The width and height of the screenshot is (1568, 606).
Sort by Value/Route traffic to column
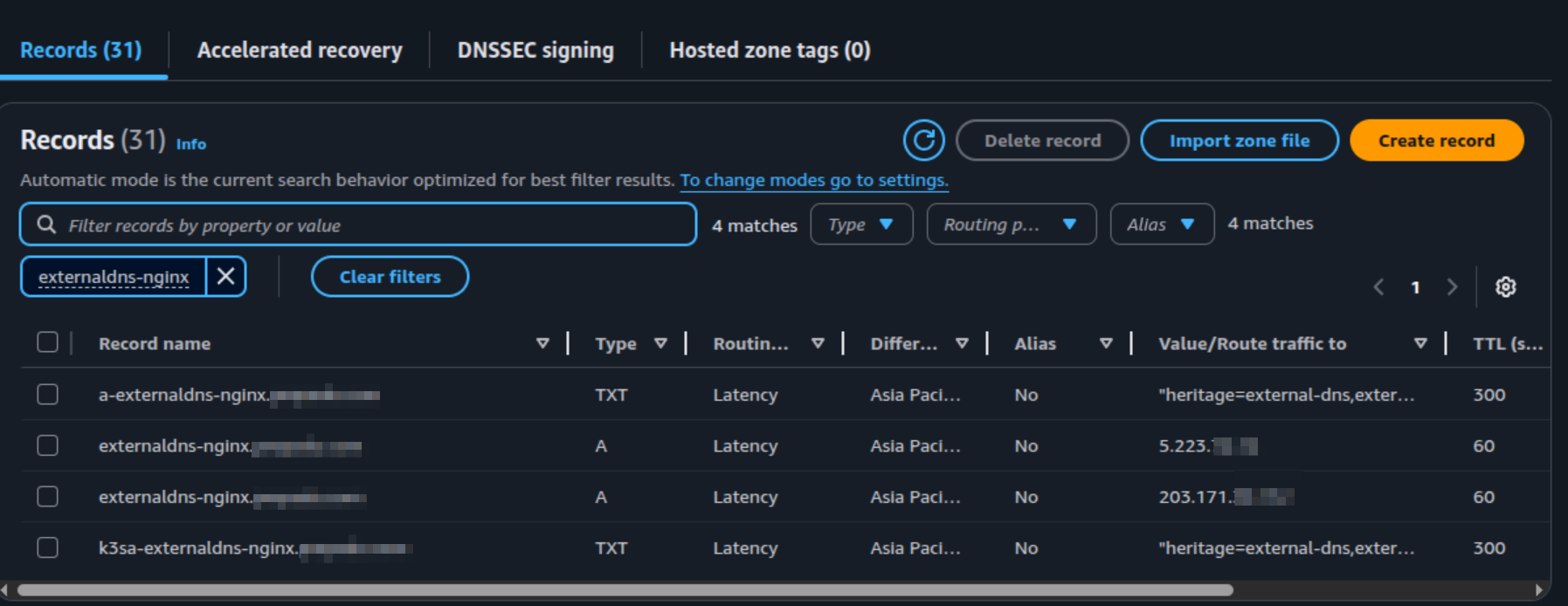[1420, 344]
